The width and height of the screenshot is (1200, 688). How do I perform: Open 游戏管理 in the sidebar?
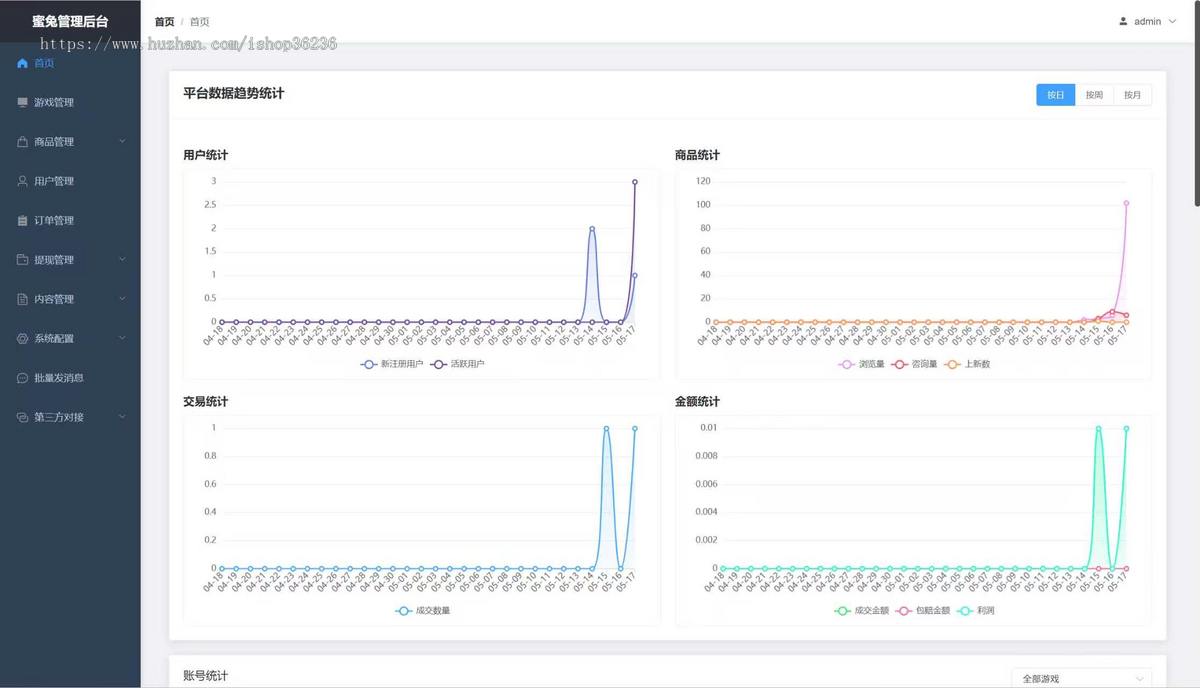[70, 102]
